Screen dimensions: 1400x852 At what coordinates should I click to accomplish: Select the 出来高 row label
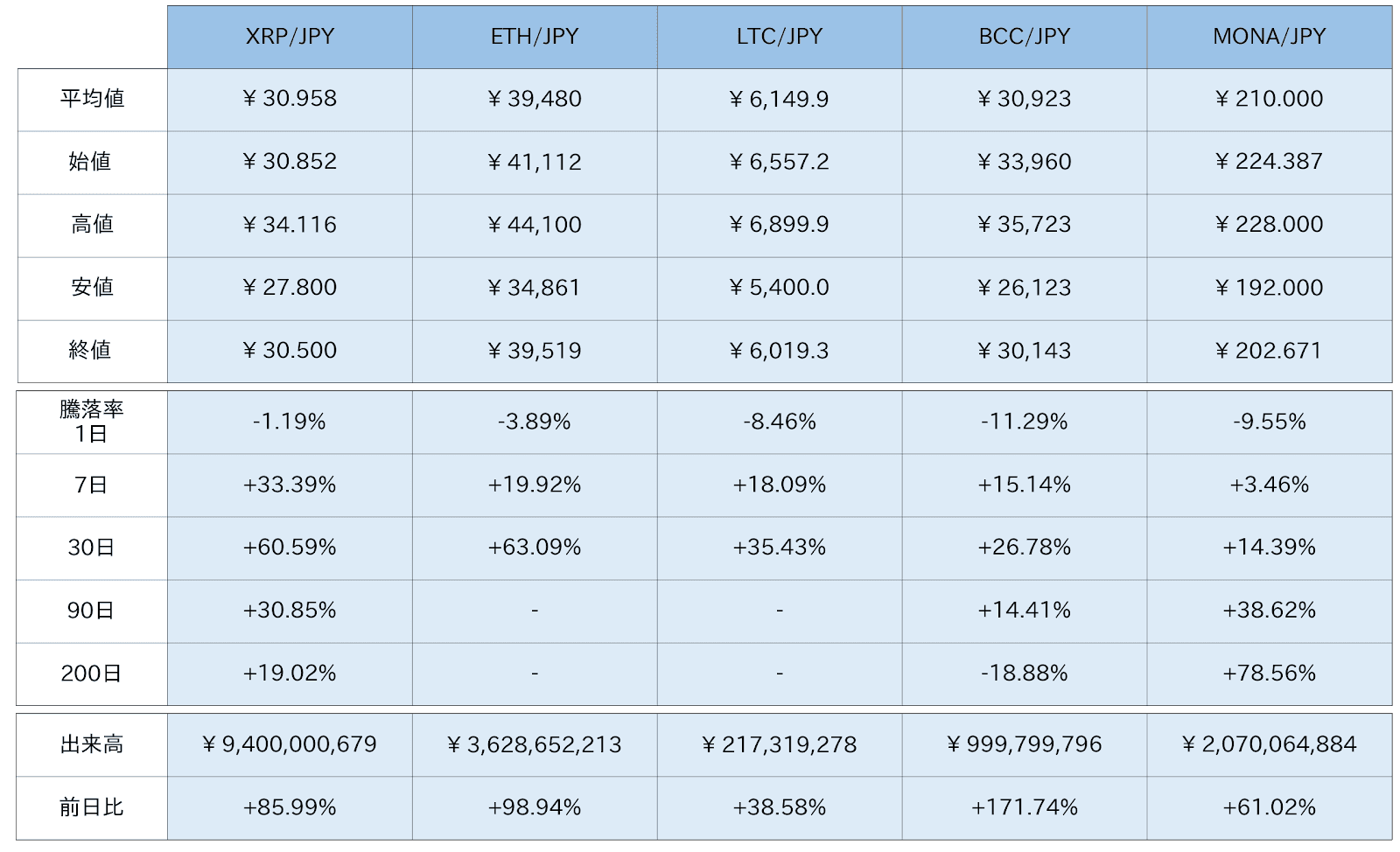92,744
